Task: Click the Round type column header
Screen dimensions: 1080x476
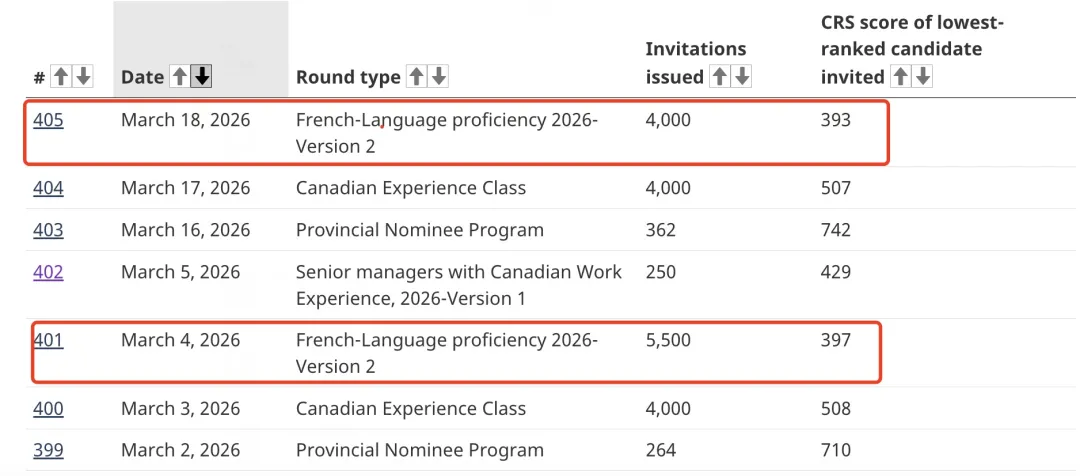Action: coord(347,77)
